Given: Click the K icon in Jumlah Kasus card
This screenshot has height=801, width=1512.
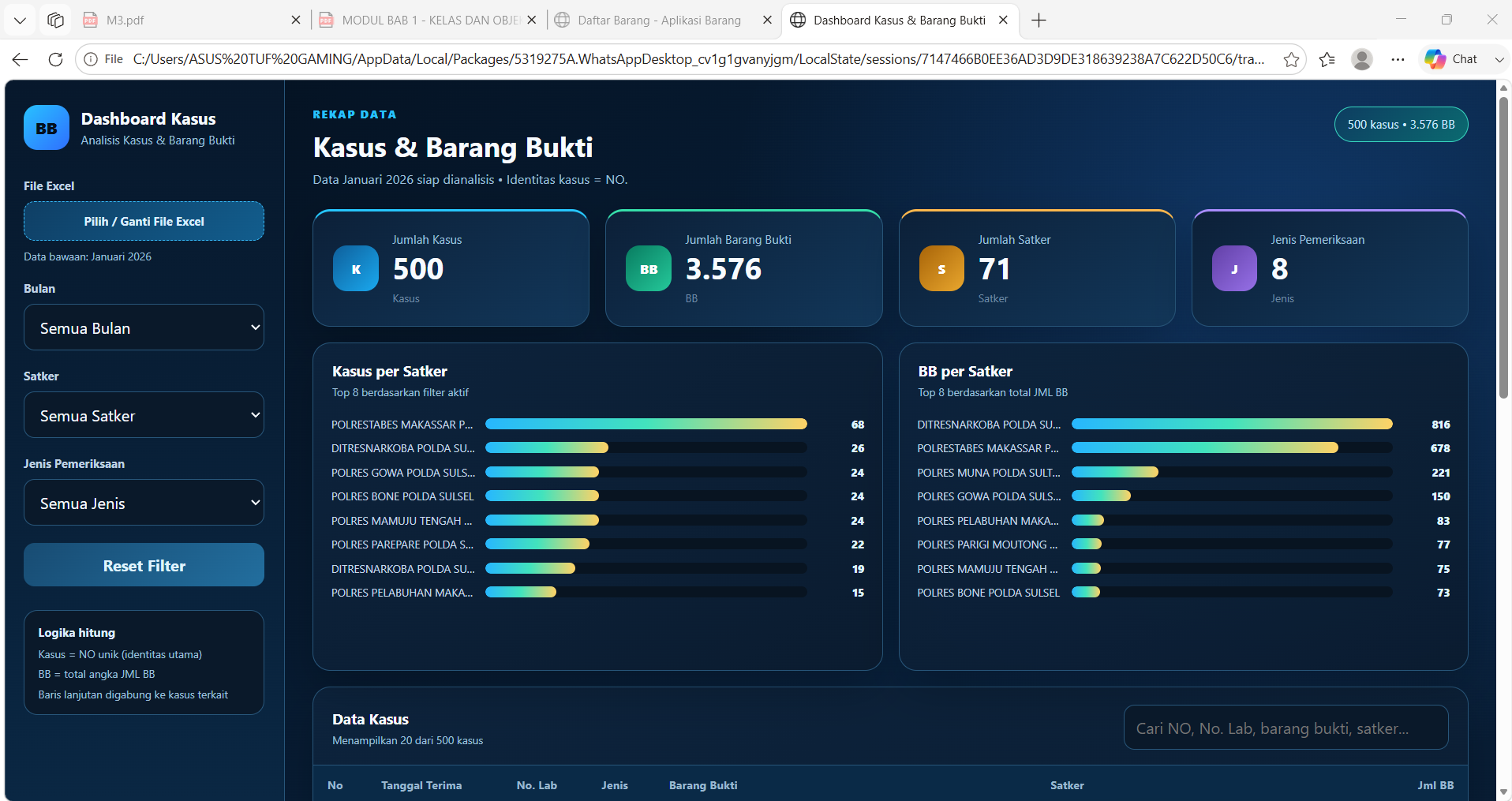Looking at the screenshot, I should [356, 269].
